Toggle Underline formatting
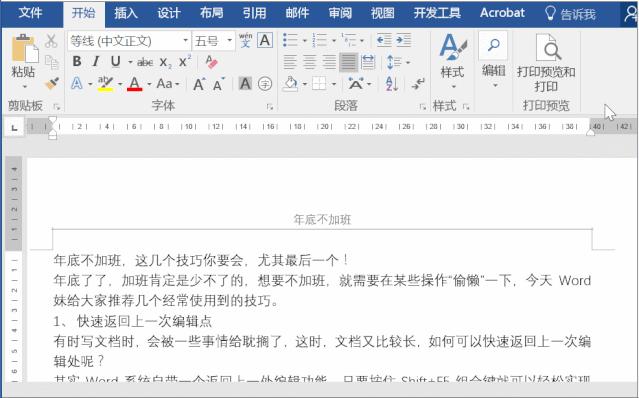Viewport: 639px width, 398px height. [116, 62]
